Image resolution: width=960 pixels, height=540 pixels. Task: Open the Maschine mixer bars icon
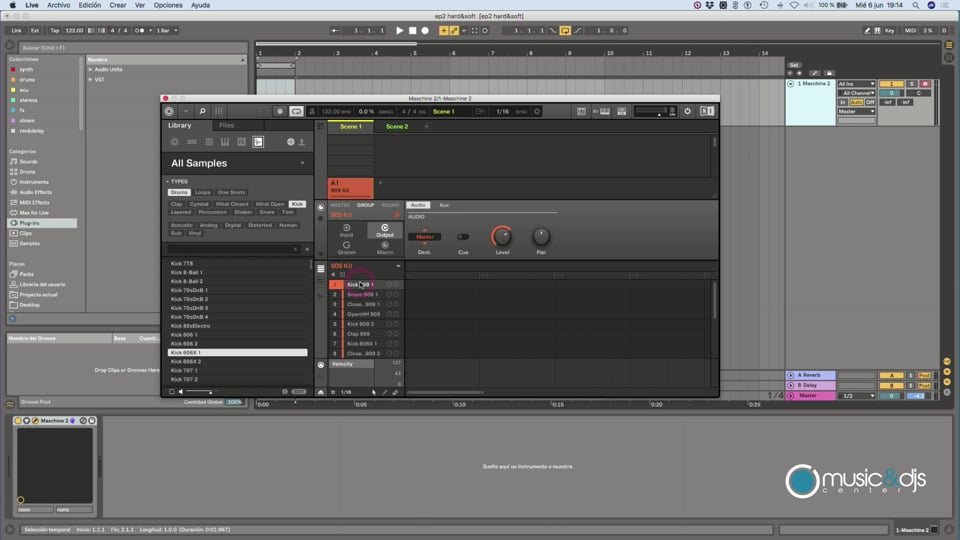[219, 111]
